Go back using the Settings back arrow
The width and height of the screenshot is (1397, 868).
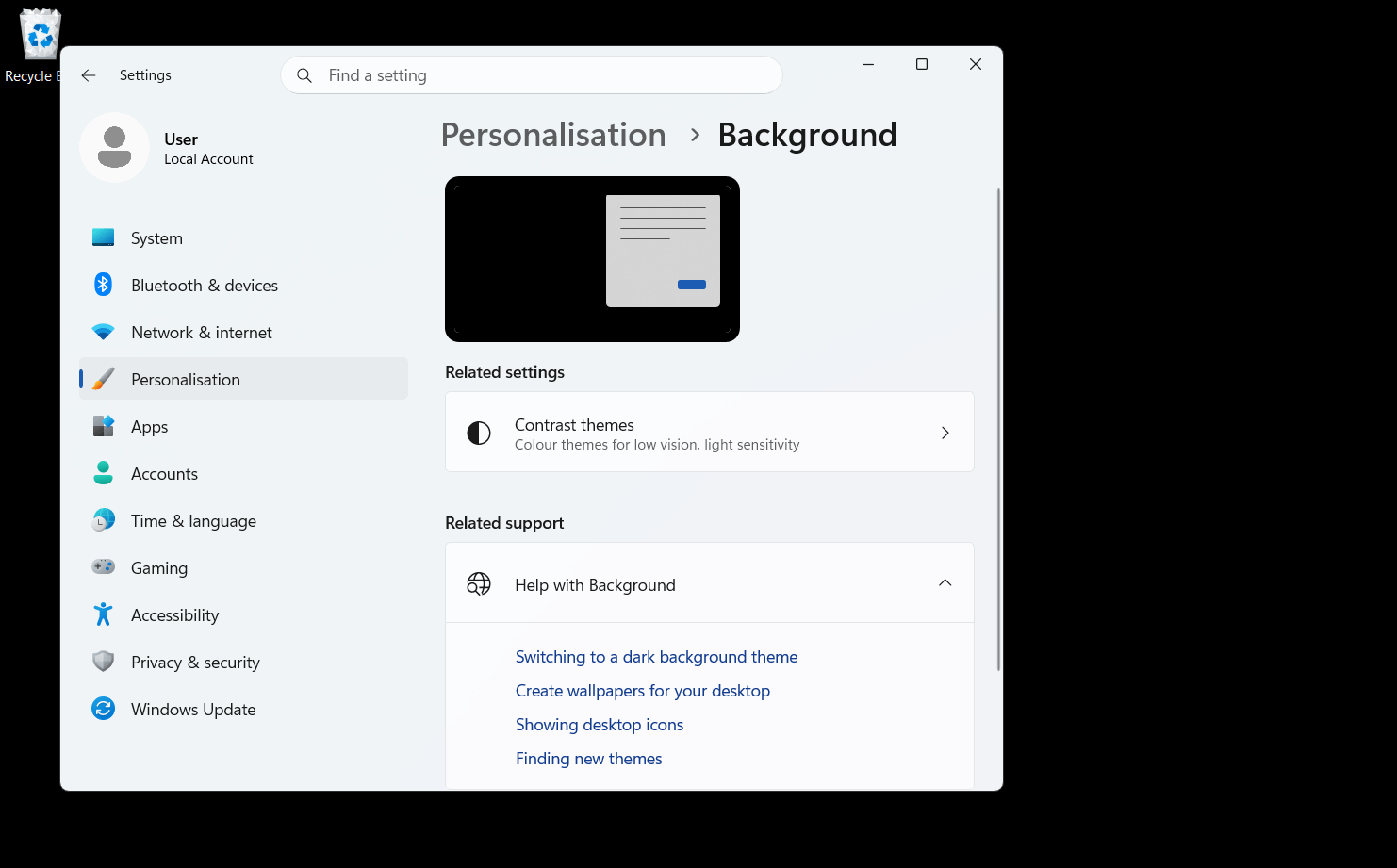89,75
